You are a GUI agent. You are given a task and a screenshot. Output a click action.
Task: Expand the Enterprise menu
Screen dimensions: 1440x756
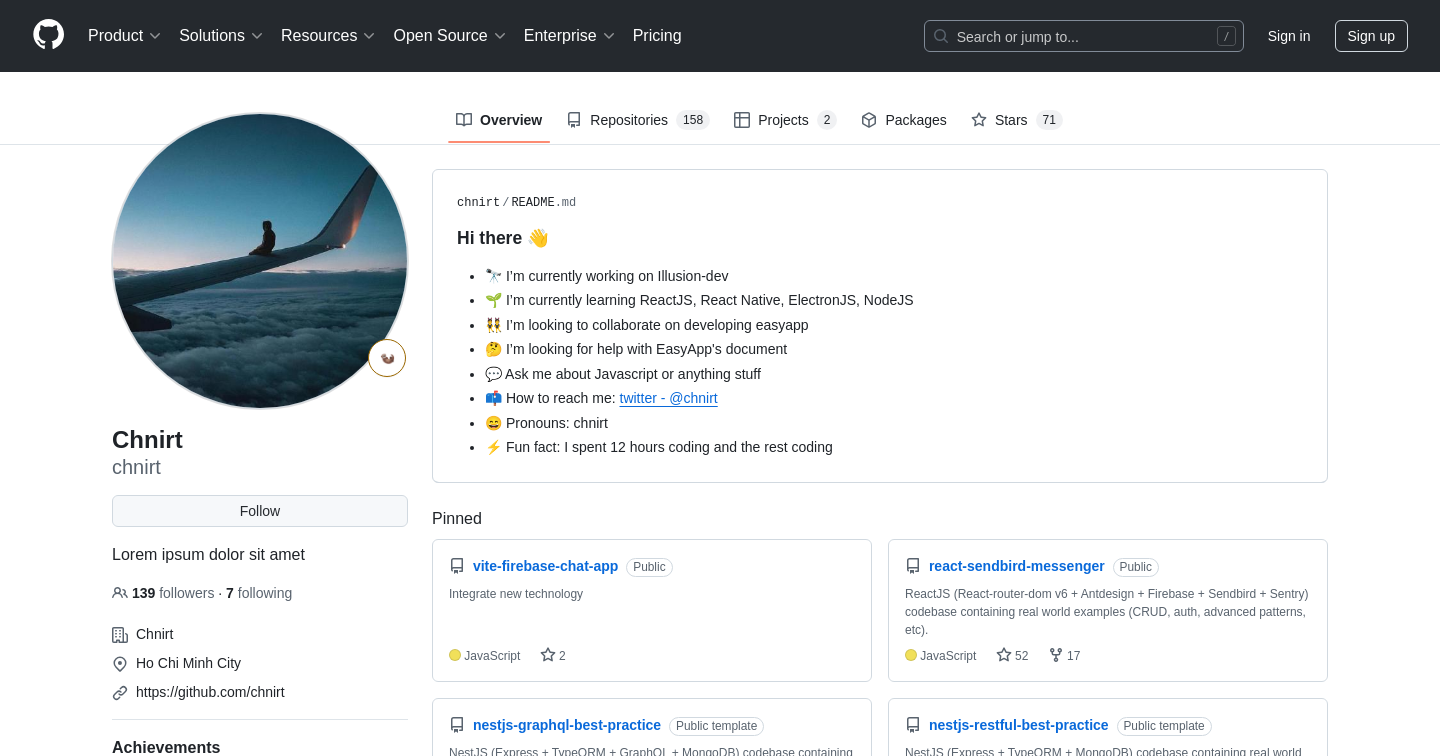coord(569,36)
